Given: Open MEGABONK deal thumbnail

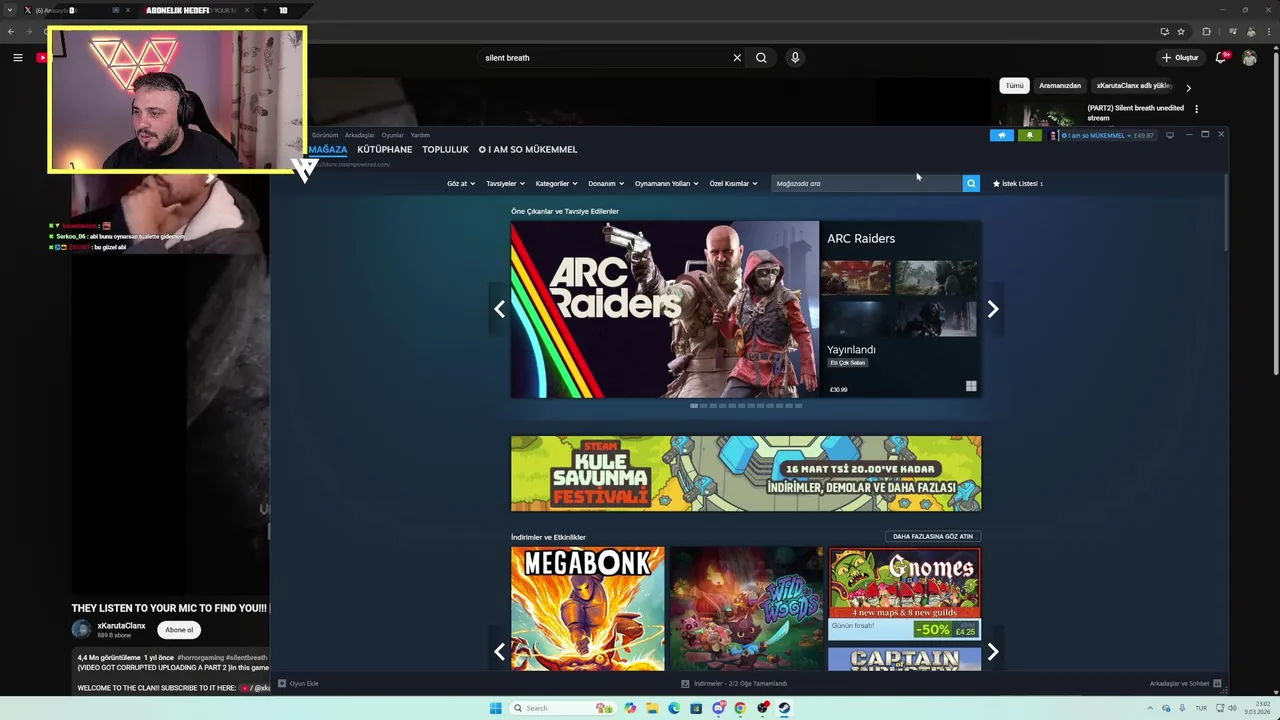Looking at the screenshot, I should pyautogui.click(x=588, y=608).
